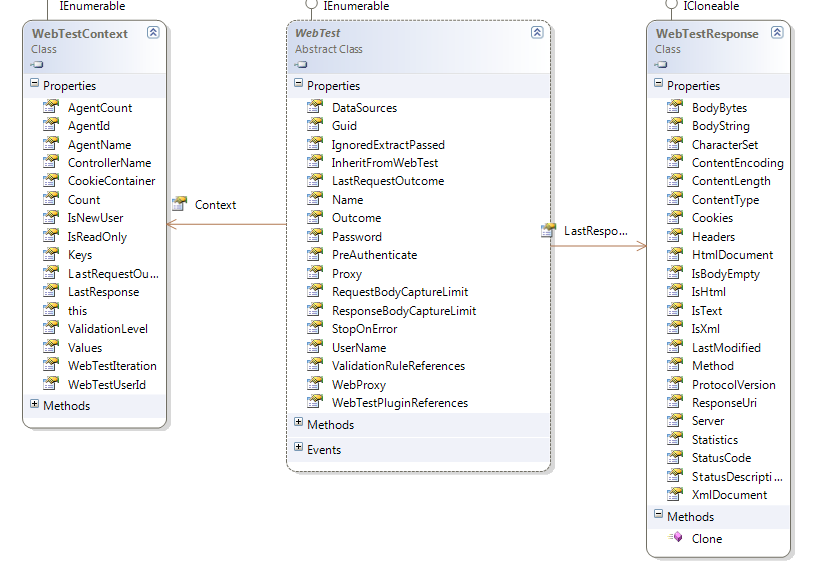Select the UserName property
Image resolution: width=830 pixels, height=564 pixels.
[359, 348]
